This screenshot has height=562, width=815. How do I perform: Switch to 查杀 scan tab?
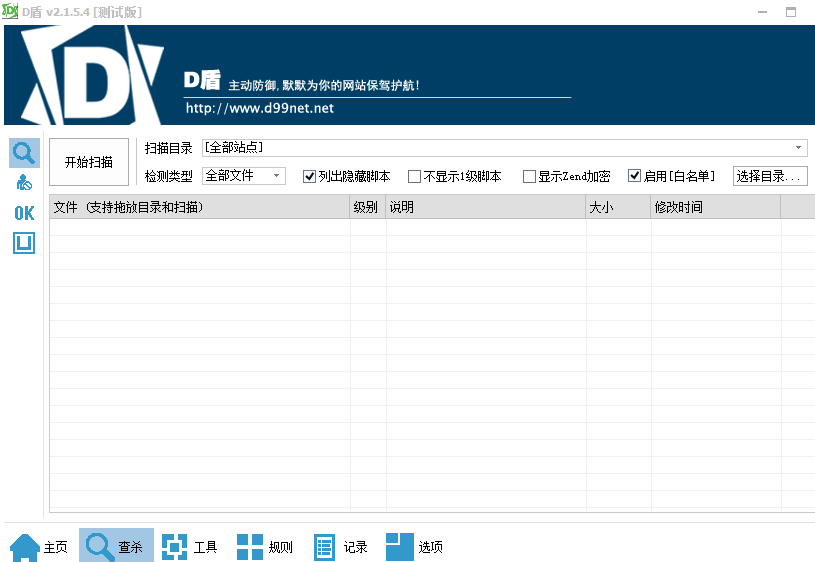click(x=116, y=545)
